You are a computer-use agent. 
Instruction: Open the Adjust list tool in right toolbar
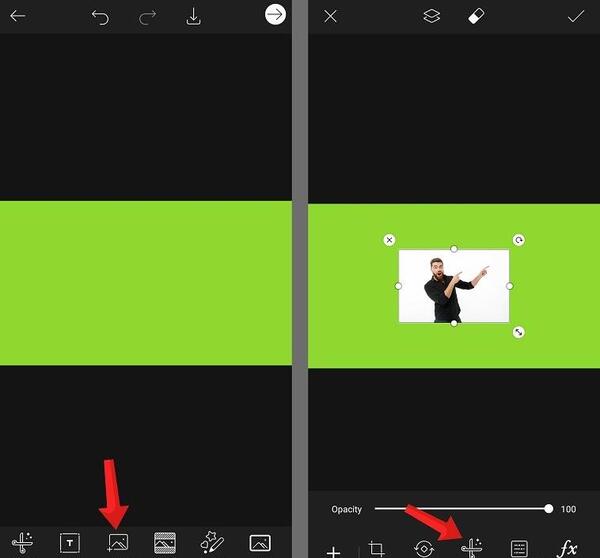519,549
